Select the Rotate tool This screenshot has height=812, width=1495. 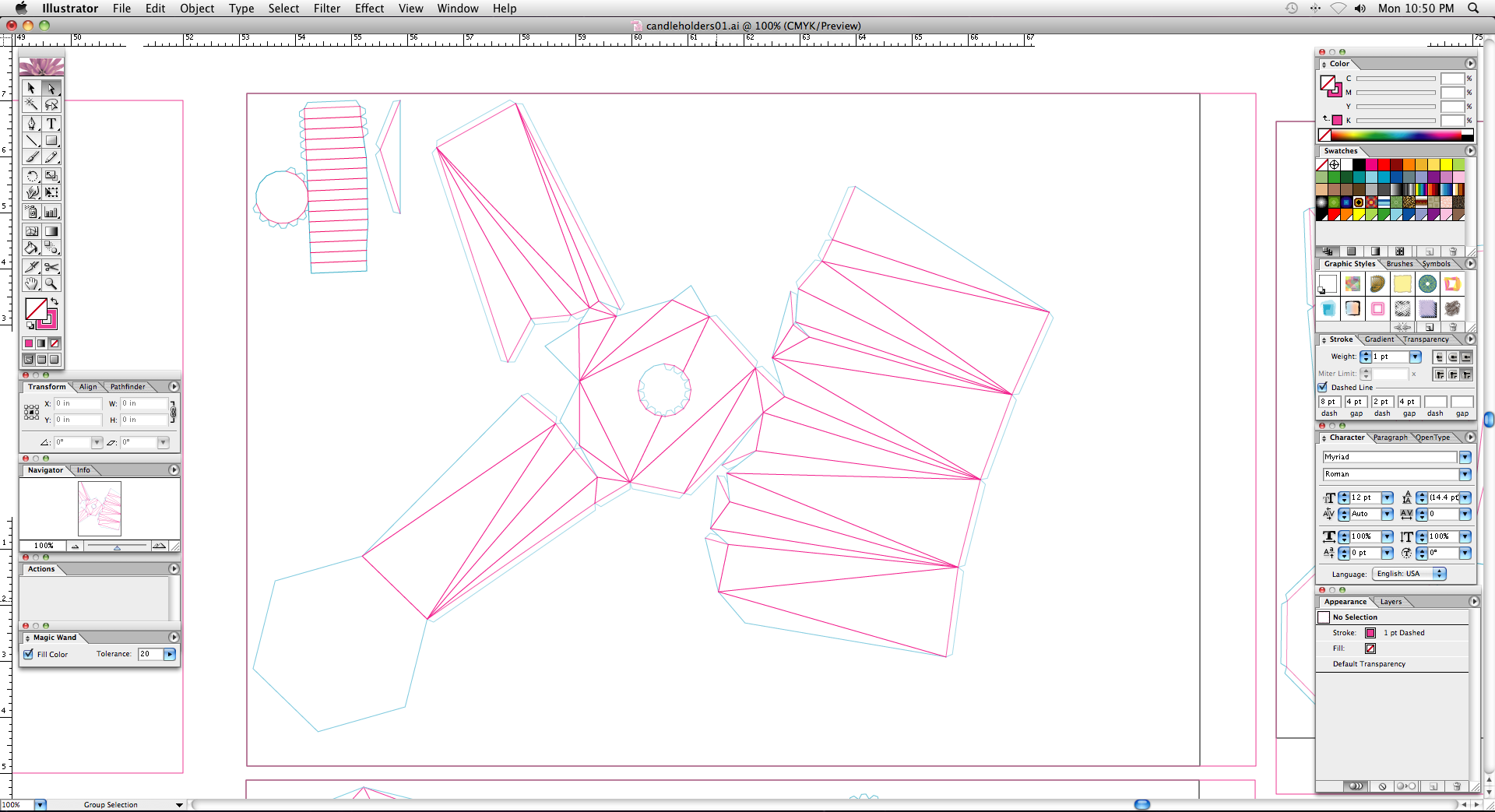click(x=31, y=176)
